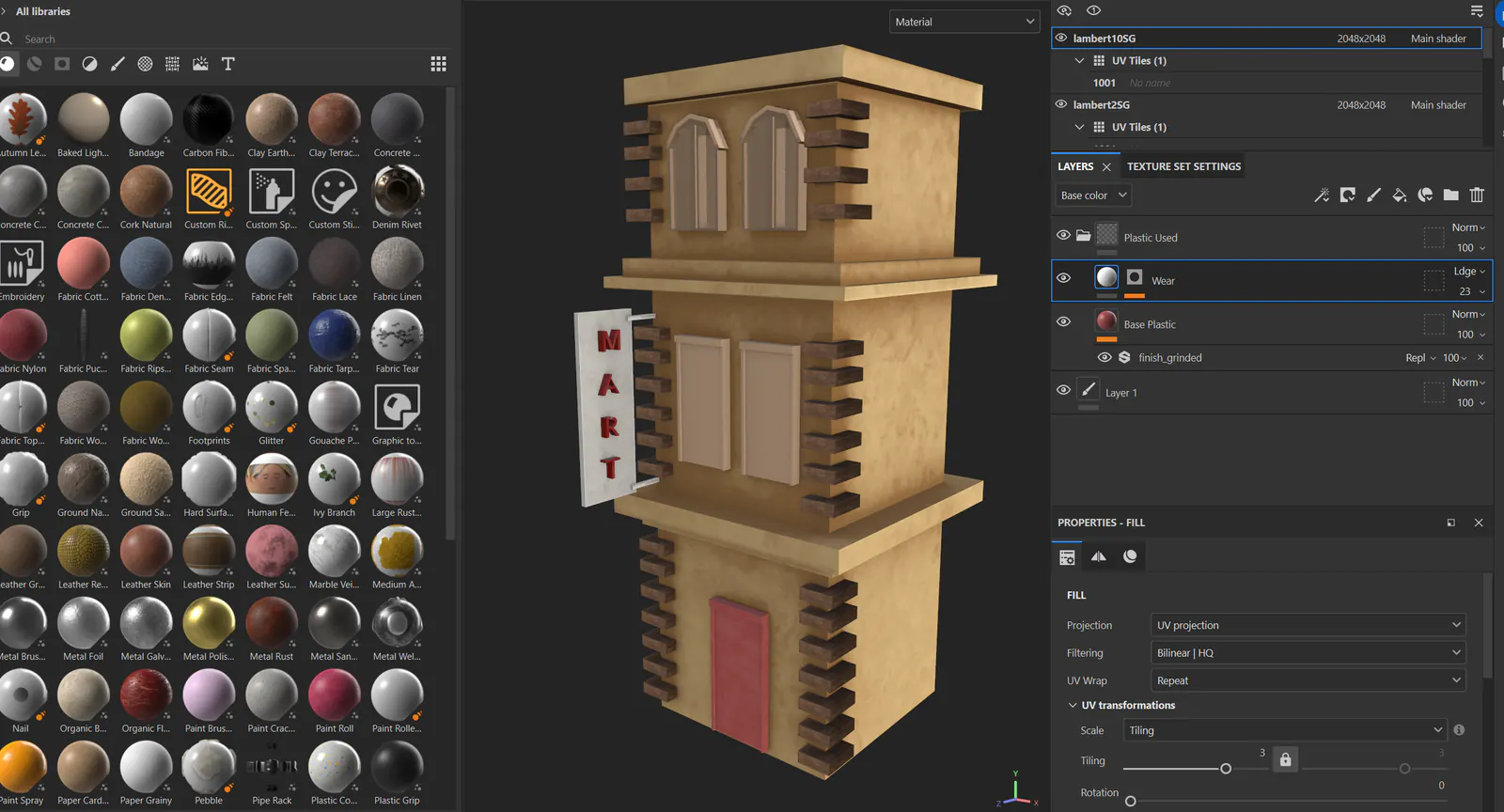Collapse the UV transformations section
This screenshot has height=812, width=1504.
(1073, 705)
